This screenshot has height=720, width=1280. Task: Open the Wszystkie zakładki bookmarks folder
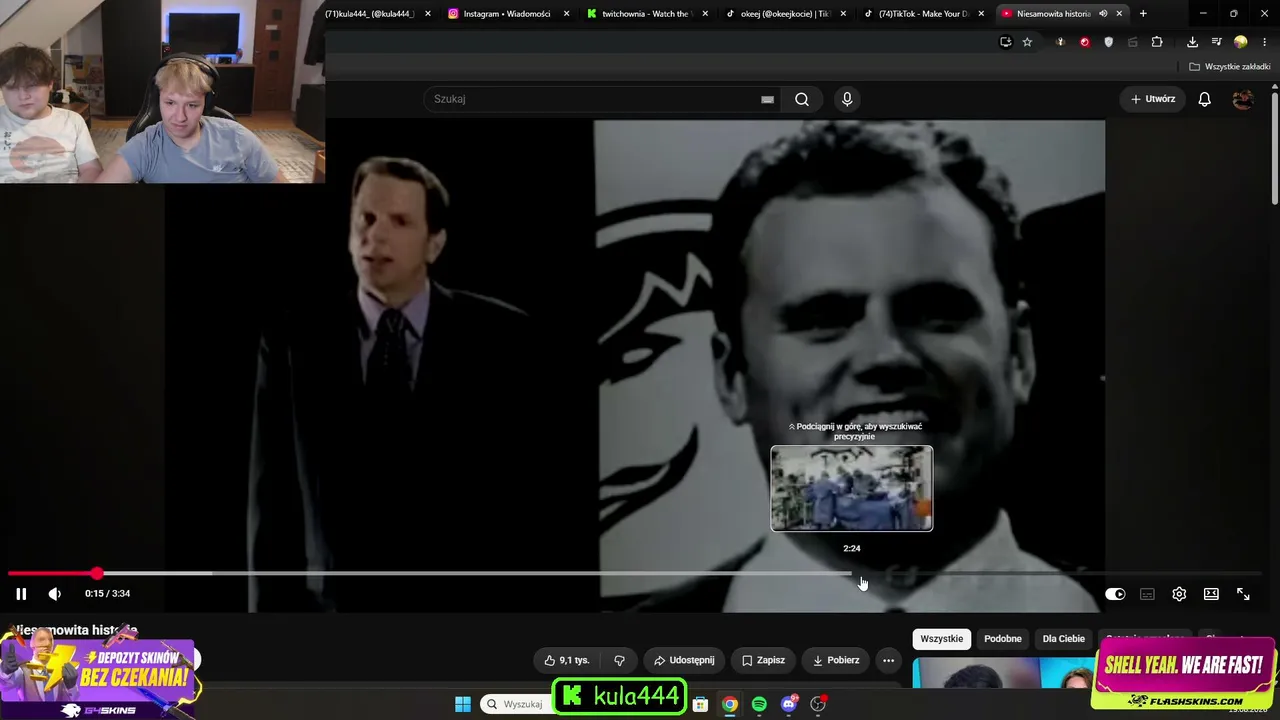[x=1230, y=67]
